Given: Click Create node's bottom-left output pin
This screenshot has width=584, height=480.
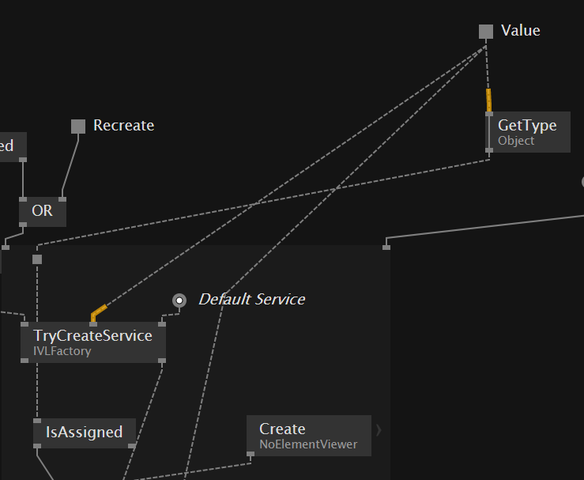Looking at the screenshot, I should 250,454.
